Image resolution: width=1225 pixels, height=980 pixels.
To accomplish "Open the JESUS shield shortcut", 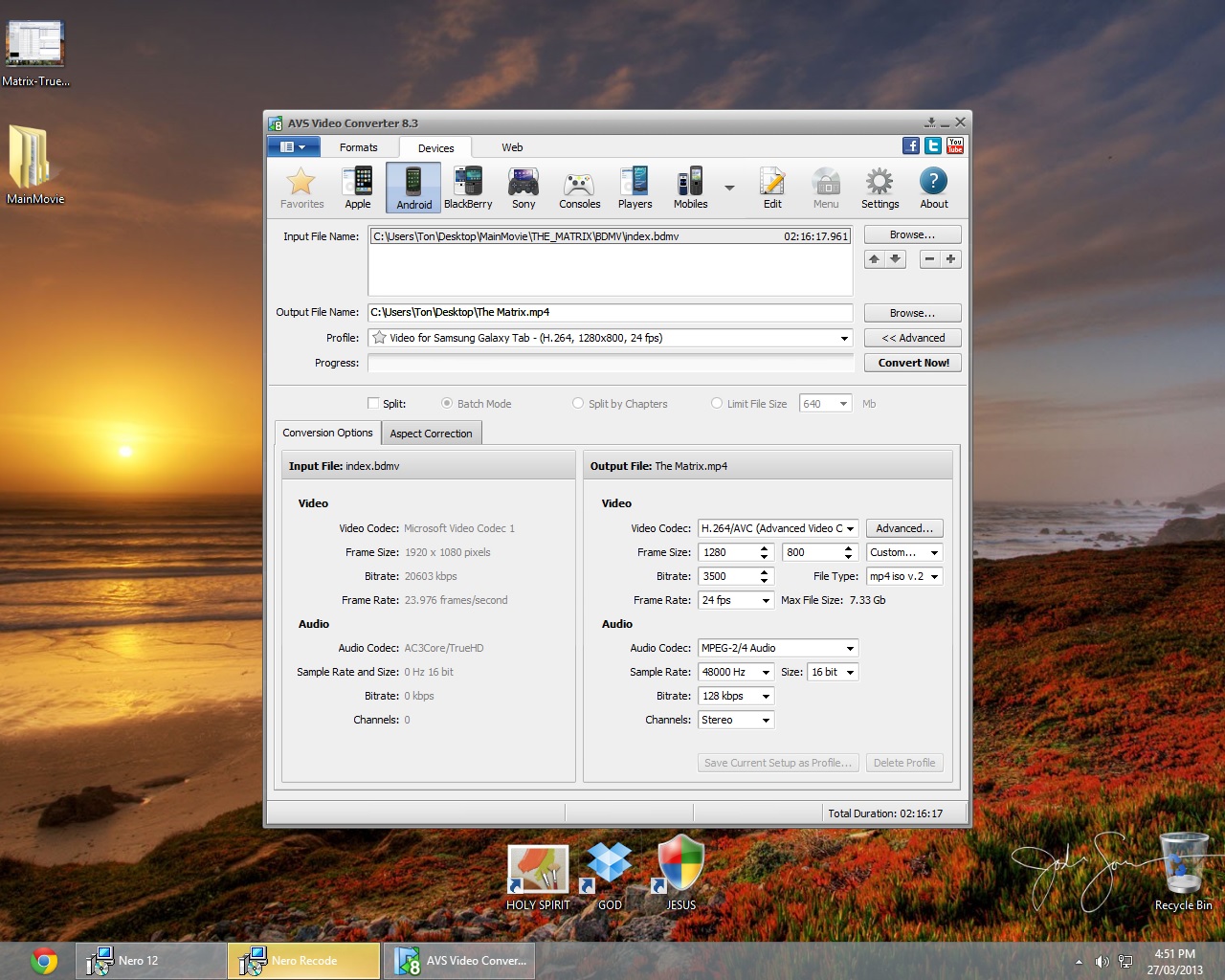I will [x=680, y=873].
